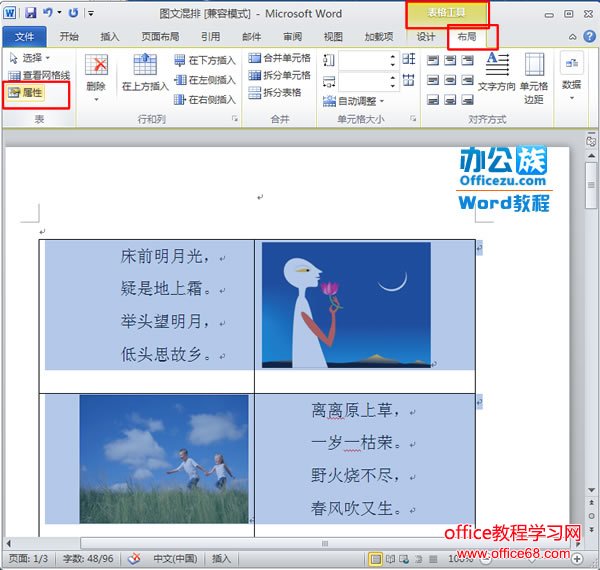Click 文字方向 text direction button
Image resolution: width=600 pixels, height=570 pixels.
click(497, 73)
